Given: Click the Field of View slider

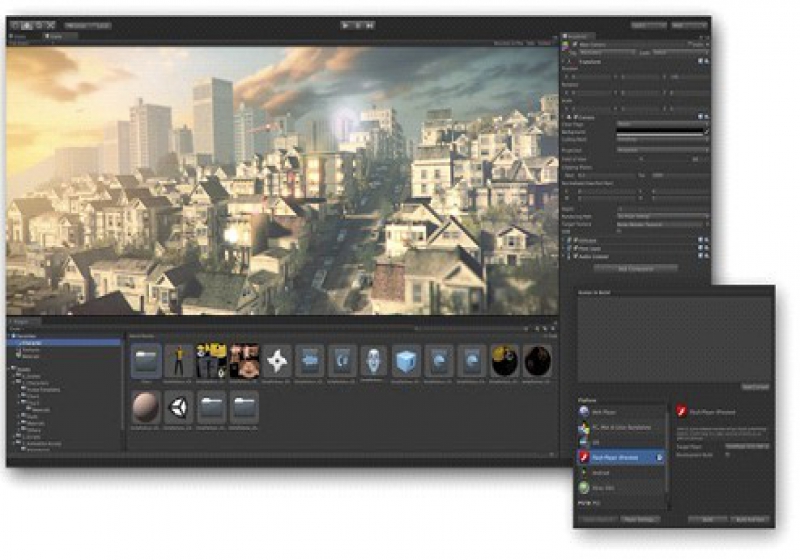Looking at the screenshot, I should [651, 159].
